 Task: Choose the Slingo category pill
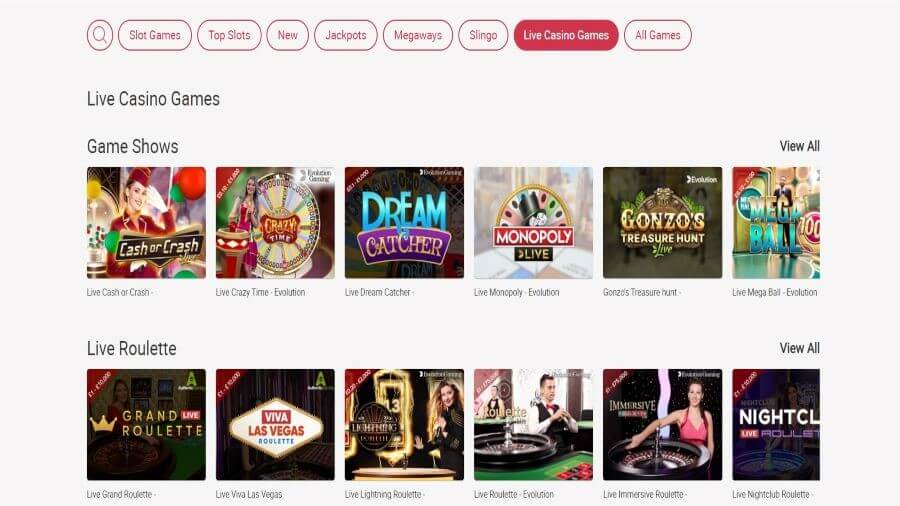click(483, 35)
